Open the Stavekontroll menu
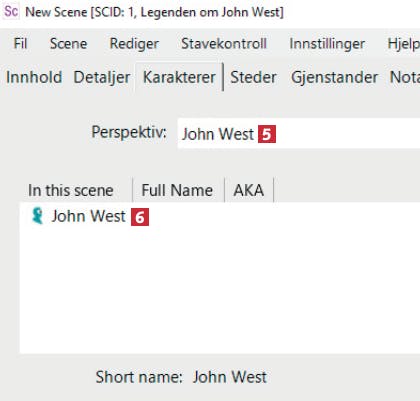The height and width of the screenshot is (401, 420). coord(224,44)
